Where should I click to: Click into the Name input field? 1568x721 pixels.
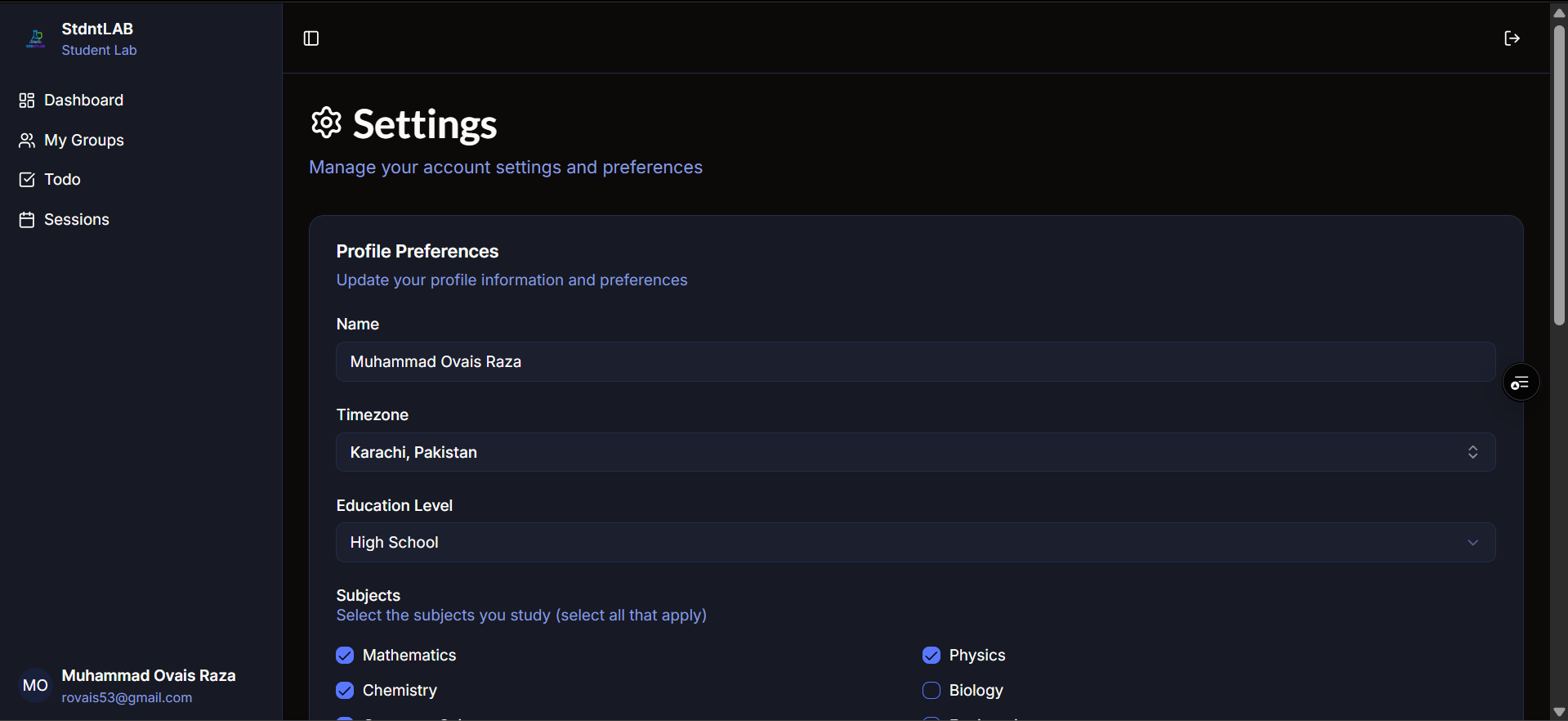tap(915, 362)
